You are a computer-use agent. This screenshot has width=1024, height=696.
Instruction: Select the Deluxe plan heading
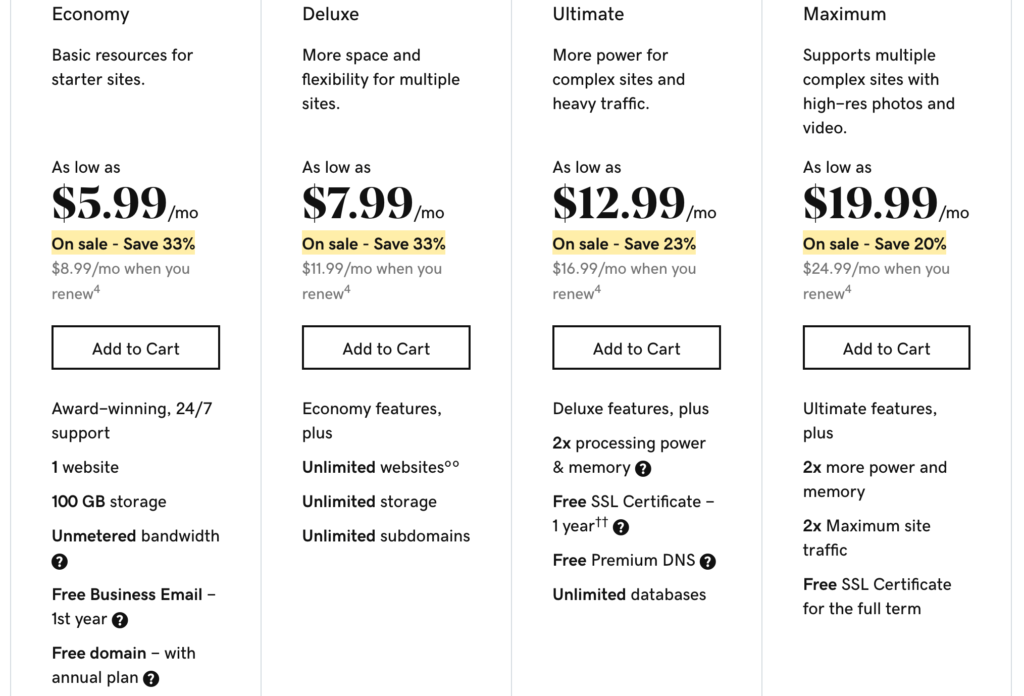click(x=330, y=14)
